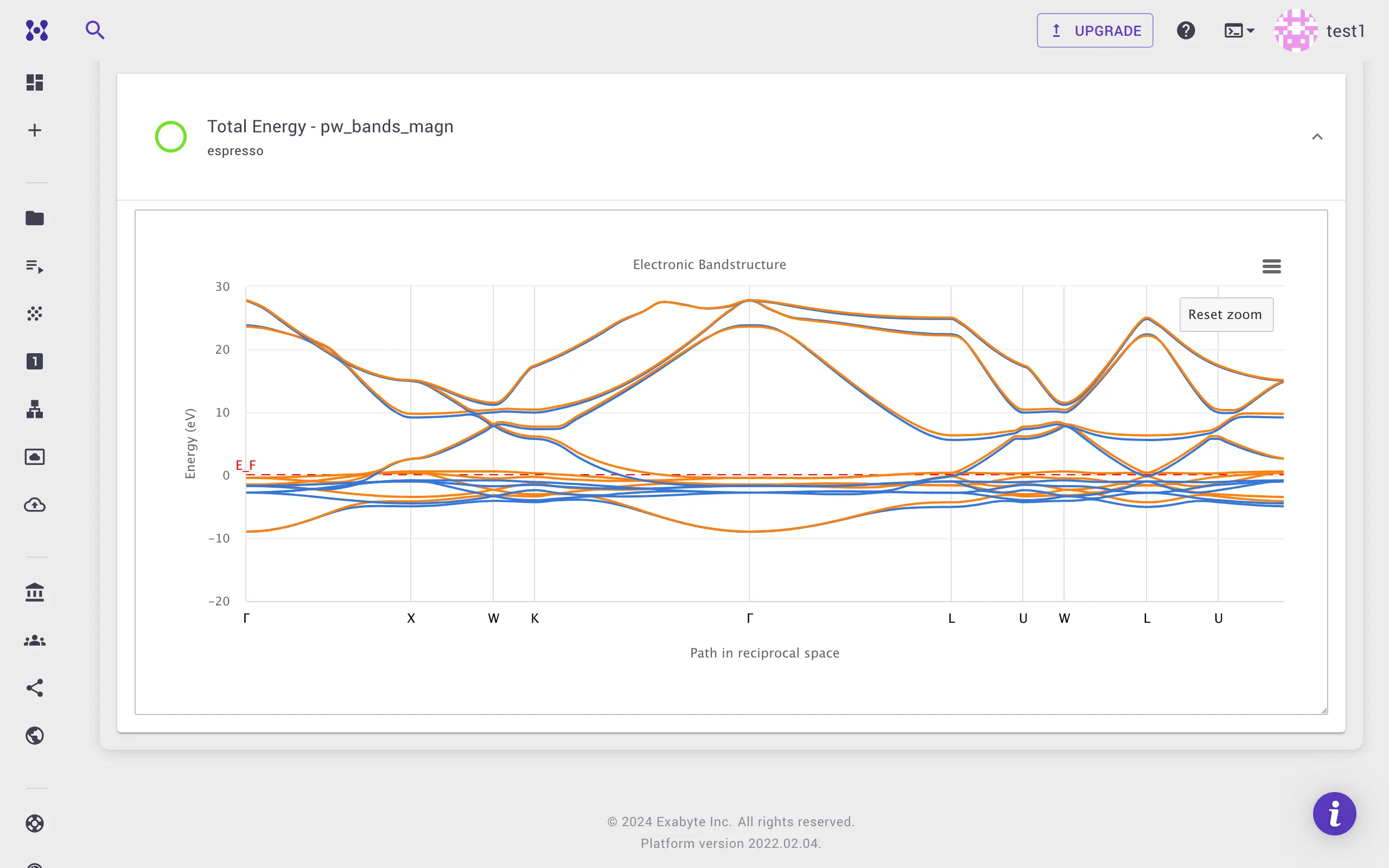Screen dimensions: 1389x868
Task: Click the Reset zoom button
Action: [1226, 315]
